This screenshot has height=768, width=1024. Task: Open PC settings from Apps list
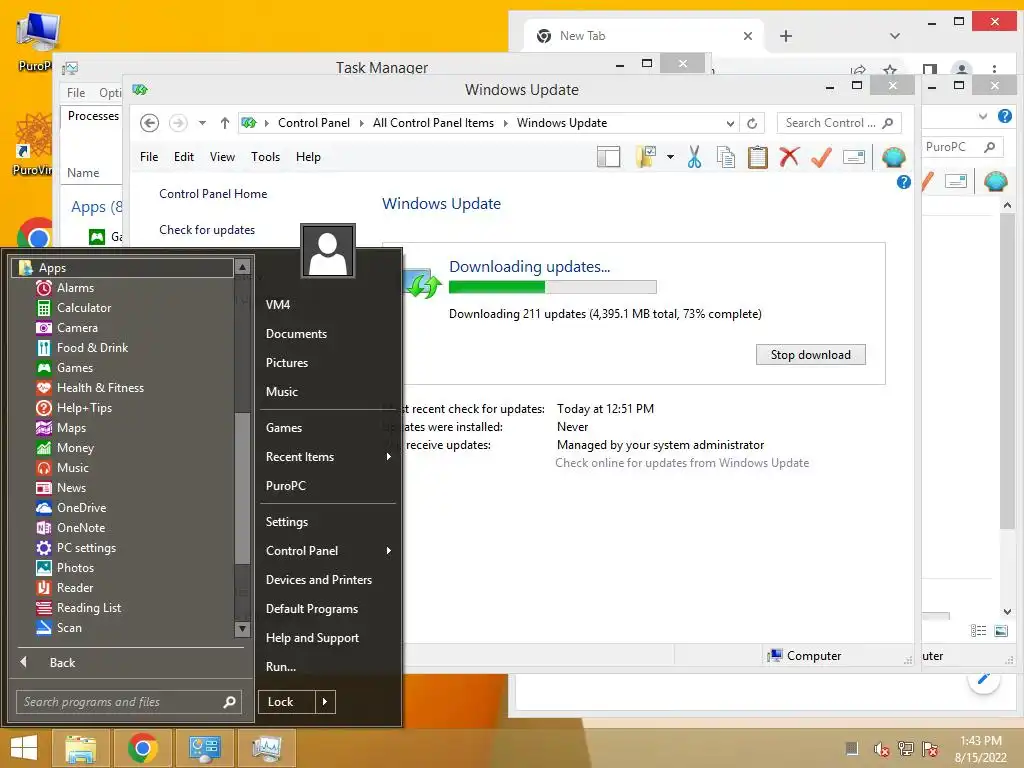click(x=76, y=548)
